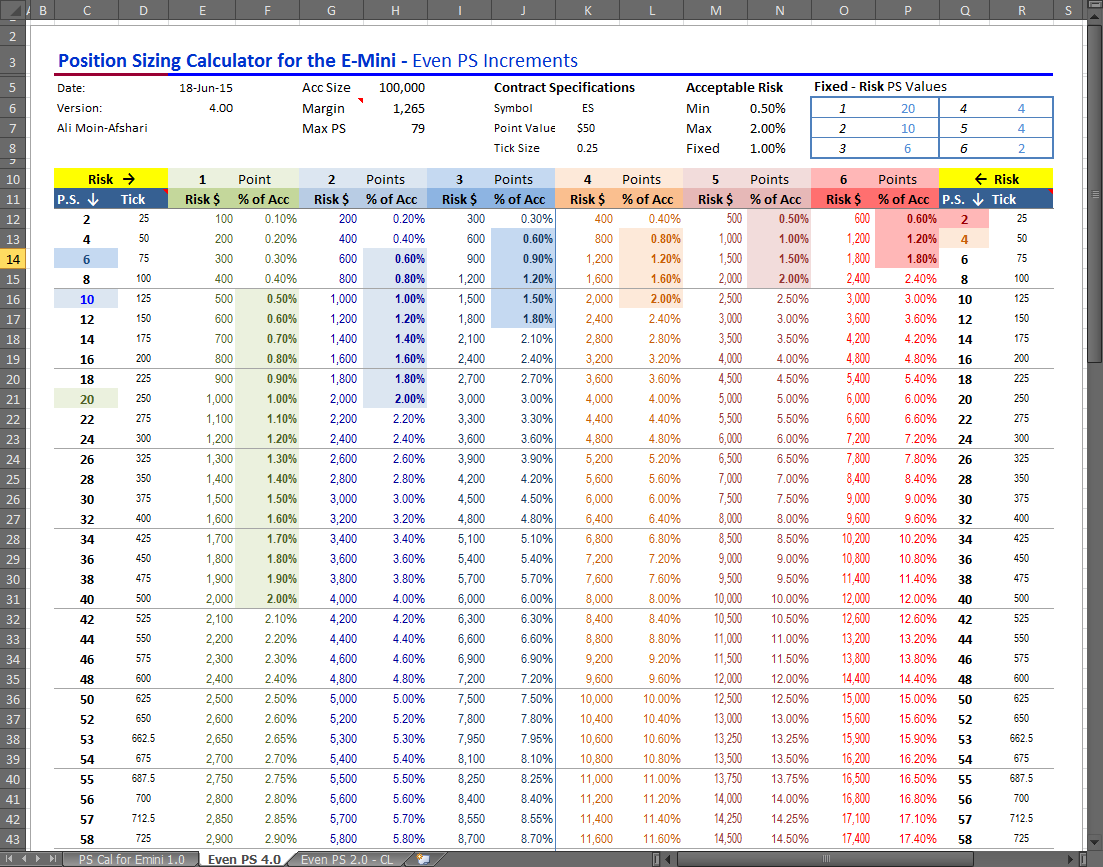The height and width of the screenshot is (867, 1103).
Task: Click the tick value 662.5 in column D
Action: pos(144,738)
